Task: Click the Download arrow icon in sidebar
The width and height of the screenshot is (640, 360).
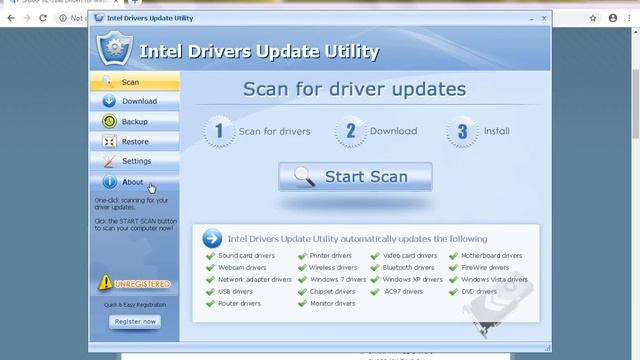Action: point(109,101)
